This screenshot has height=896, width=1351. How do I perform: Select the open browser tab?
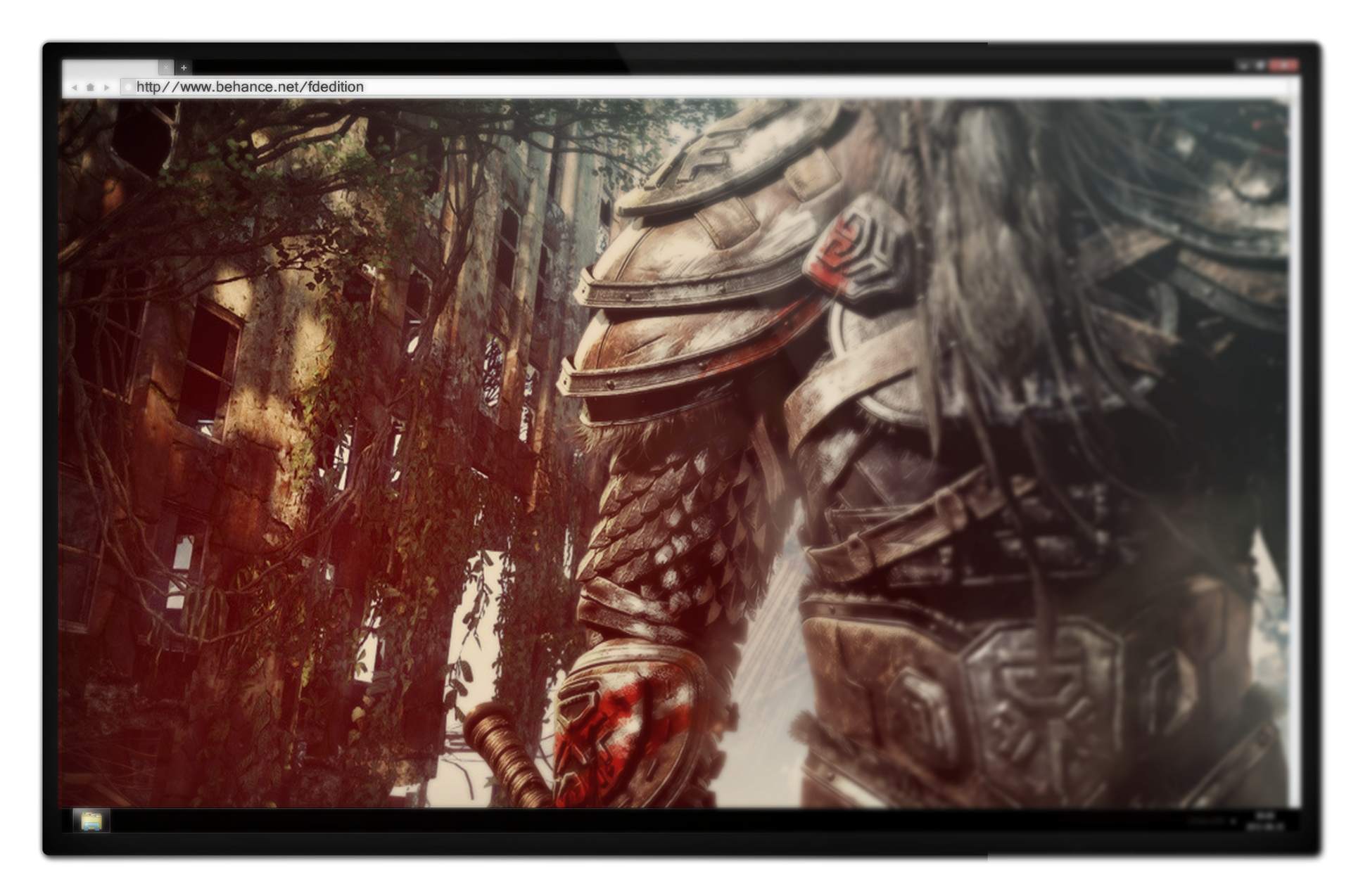(109, 68)
